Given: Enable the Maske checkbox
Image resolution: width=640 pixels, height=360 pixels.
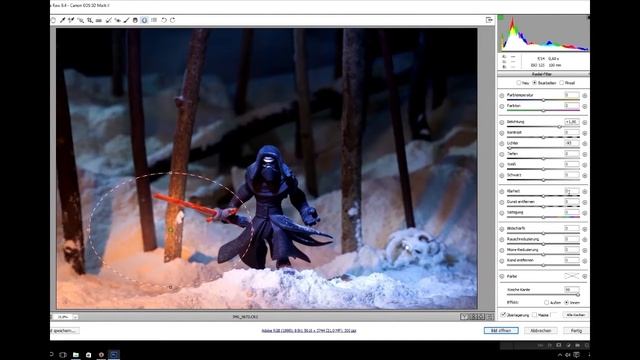Looking at the screenshot, I should point(535,315).
